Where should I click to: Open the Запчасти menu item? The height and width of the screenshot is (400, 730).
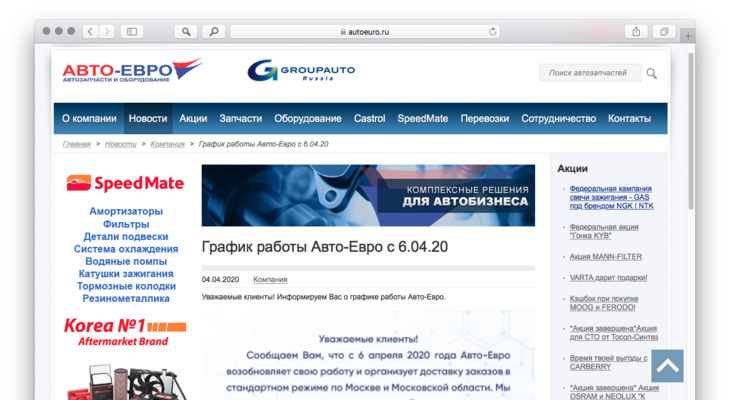click(x=241, y=118)
